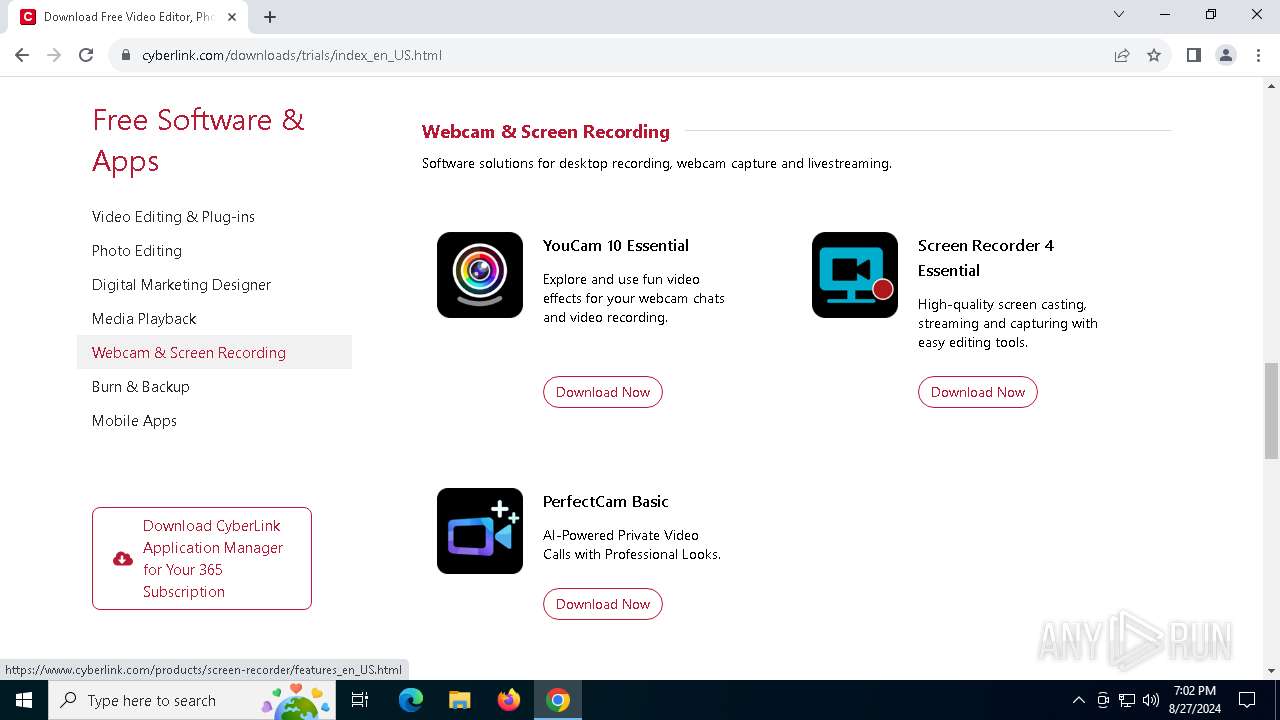The width and height of the screenshot is (1280, 720).
Task: Click the Windows taskbar search box
Action: coord(190,700)
